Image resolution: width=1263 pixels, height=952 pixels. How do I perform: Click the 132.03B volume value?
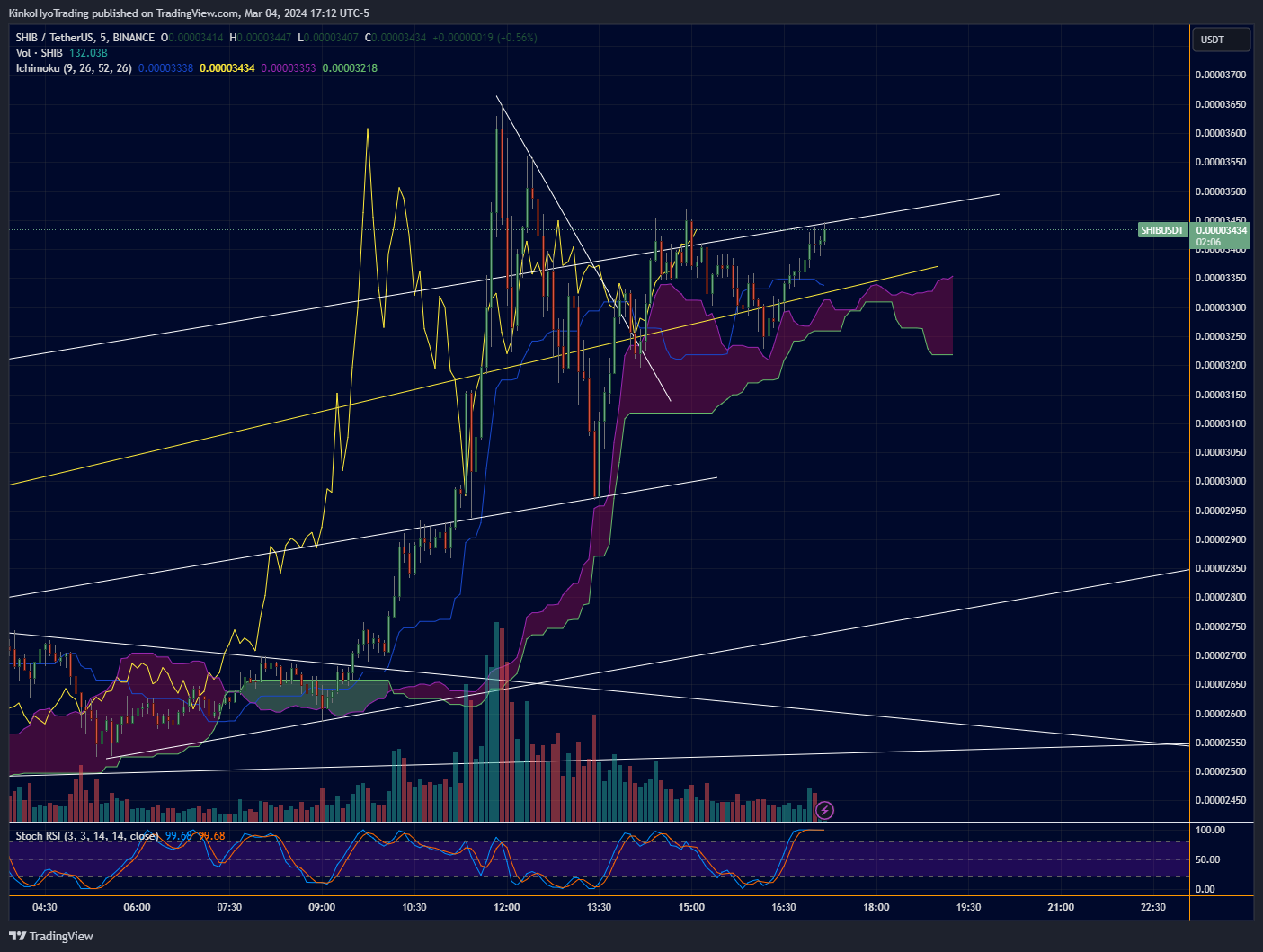tap(88, 53)
